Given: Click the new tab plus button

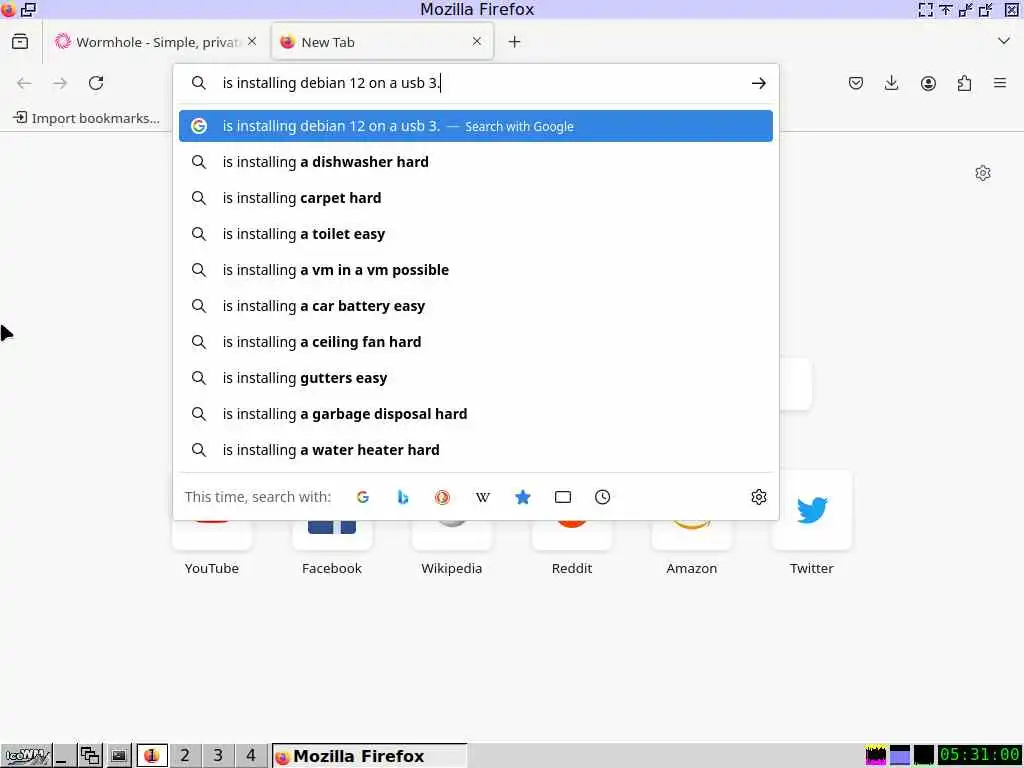Looking at the screenshot, I should [x=515, y=42].
